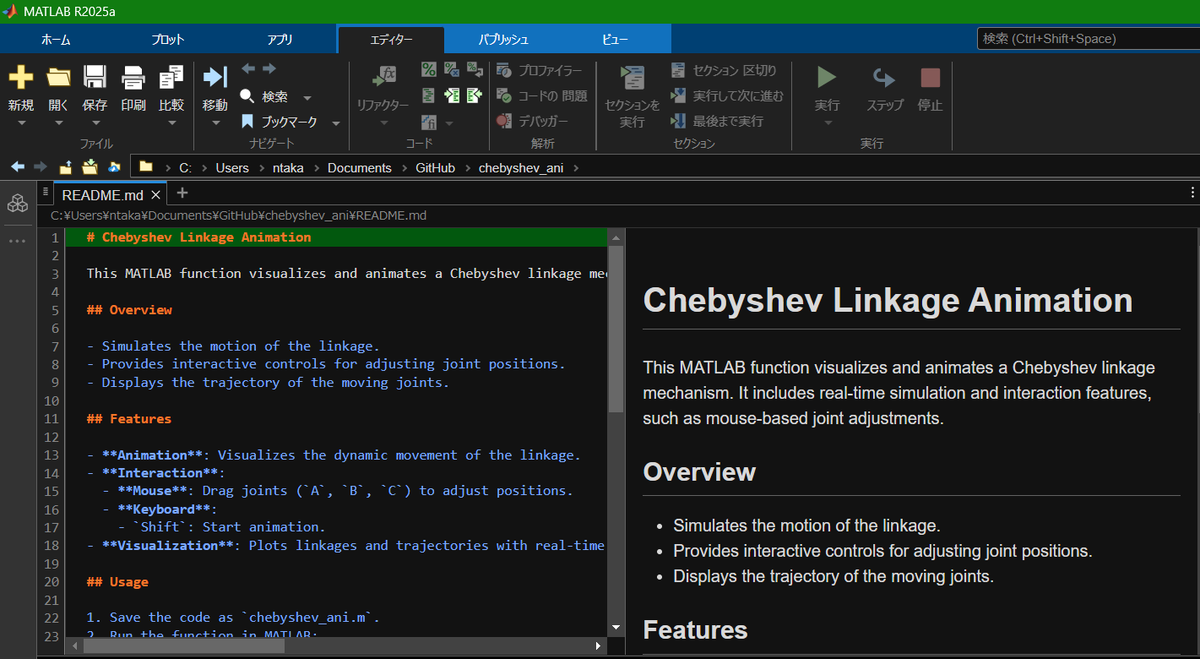
Task: Click the 検索 (Ctrl+Shift+Space) search field
Action: [1088, 38]
